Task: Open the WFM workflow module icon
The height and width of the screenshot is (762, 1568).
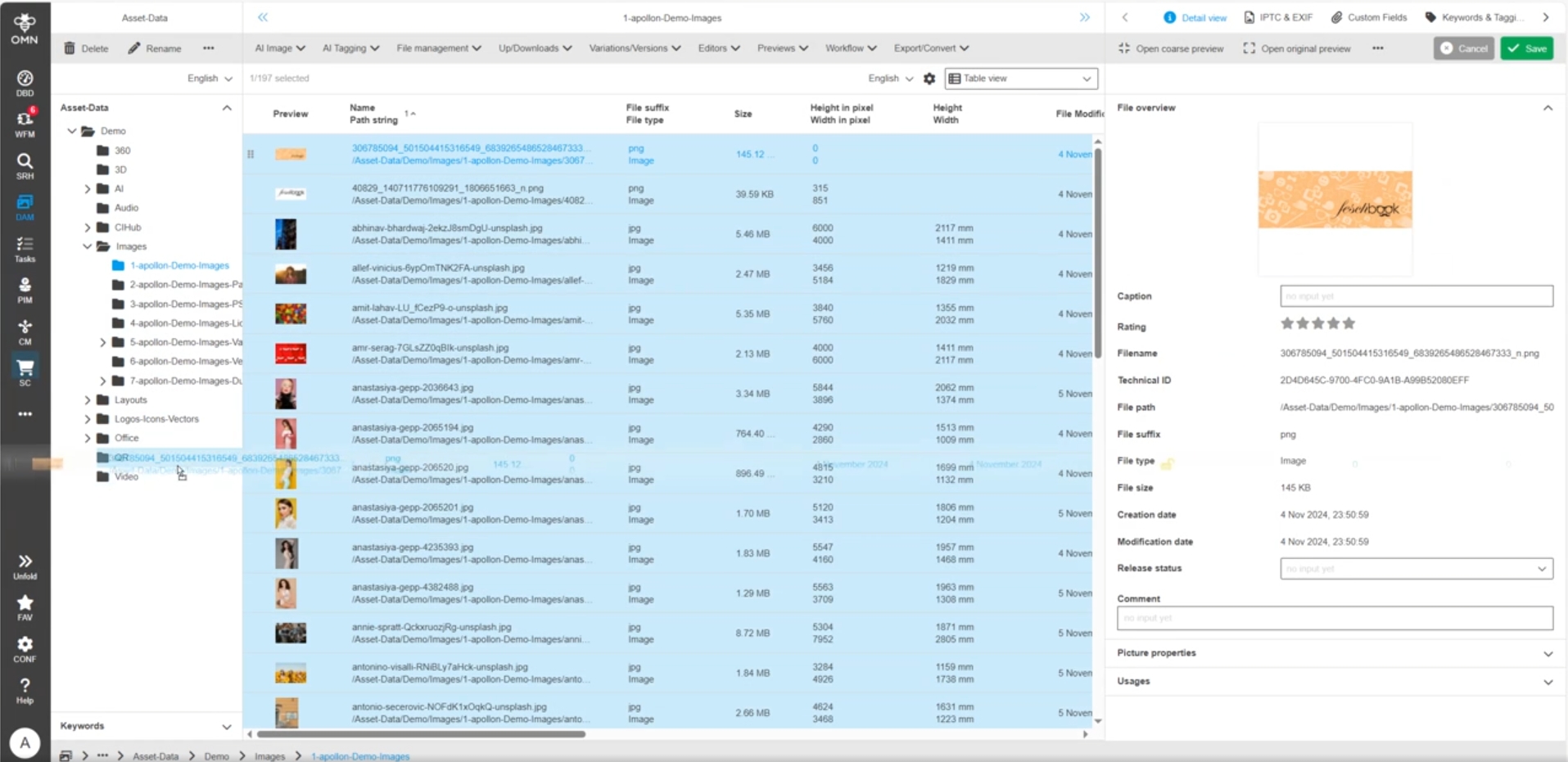Action: point(25,123)
